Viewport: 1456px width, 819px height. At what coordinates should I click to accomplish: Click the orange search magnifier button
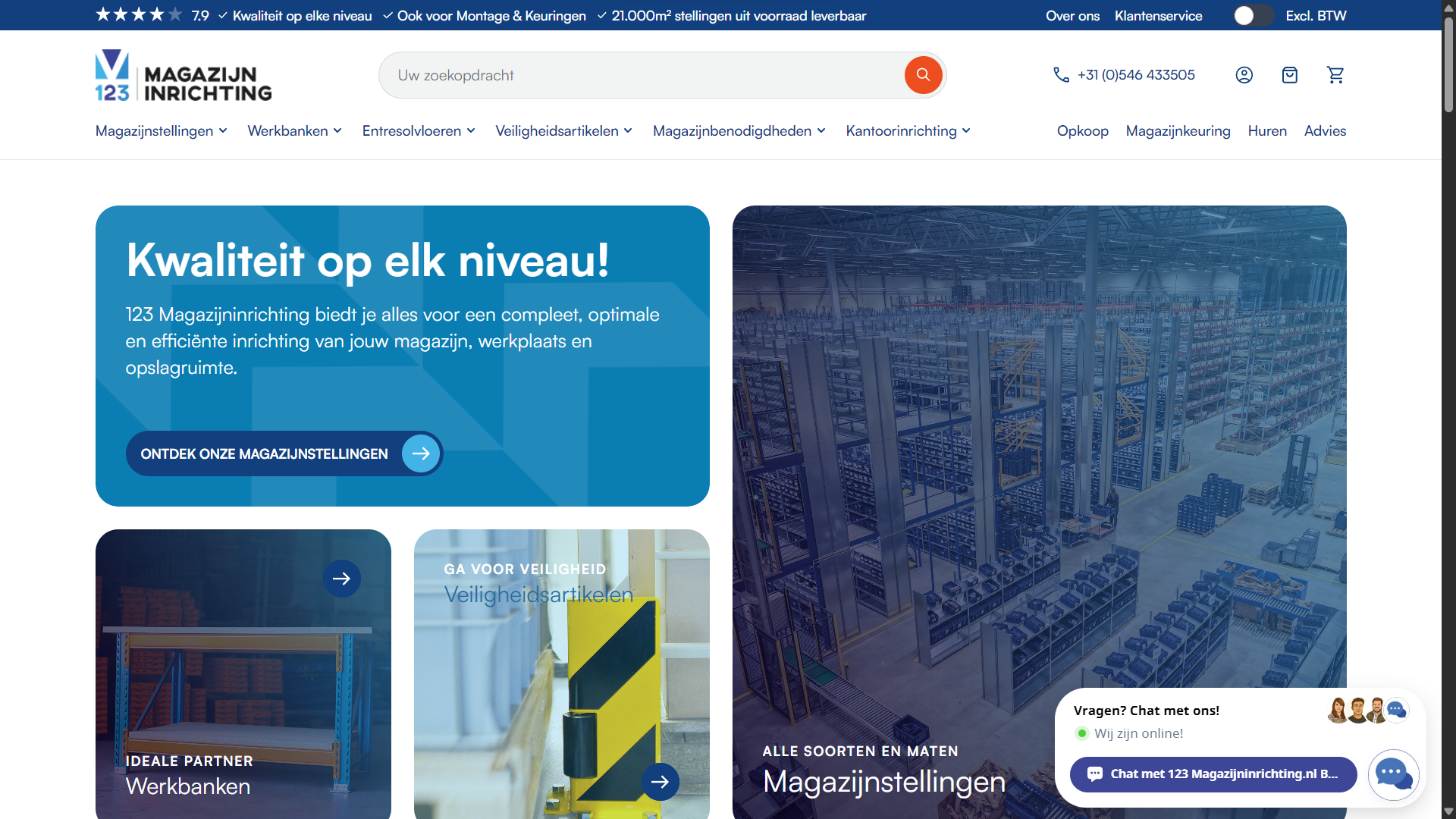923,75
